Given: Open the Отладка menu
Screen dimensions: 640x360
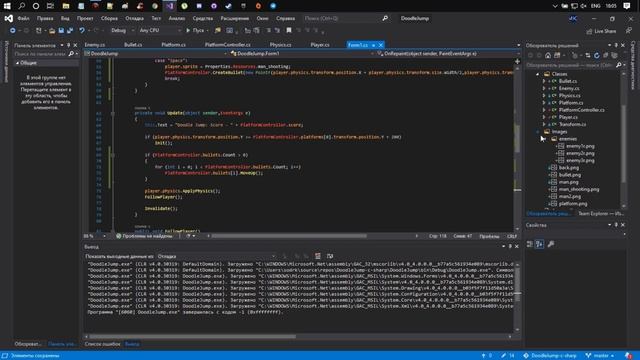Looking at the screenshot, I should [134, 18].
